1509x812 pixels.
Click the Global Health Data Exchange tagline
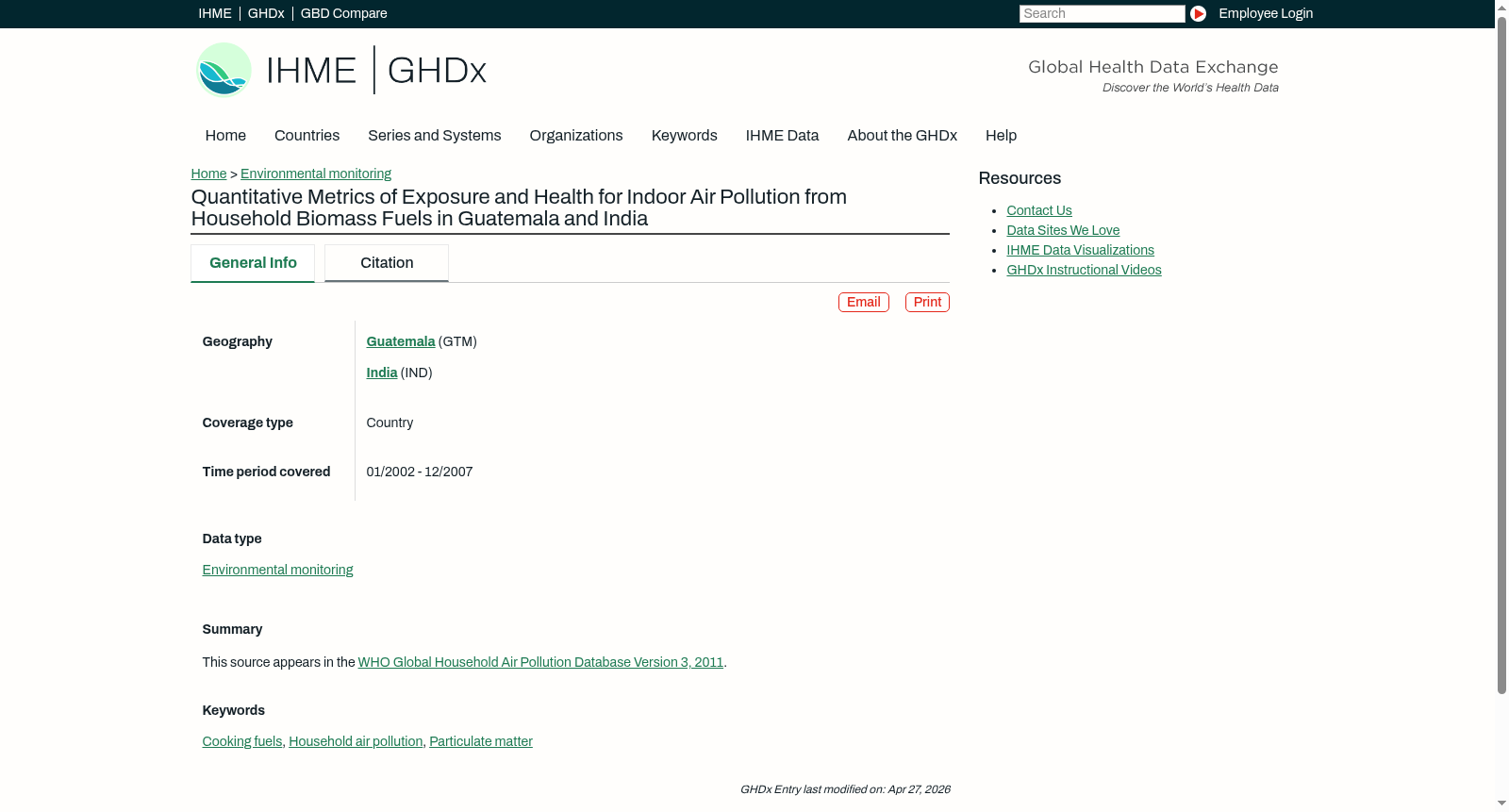[x=1153, y=67]
